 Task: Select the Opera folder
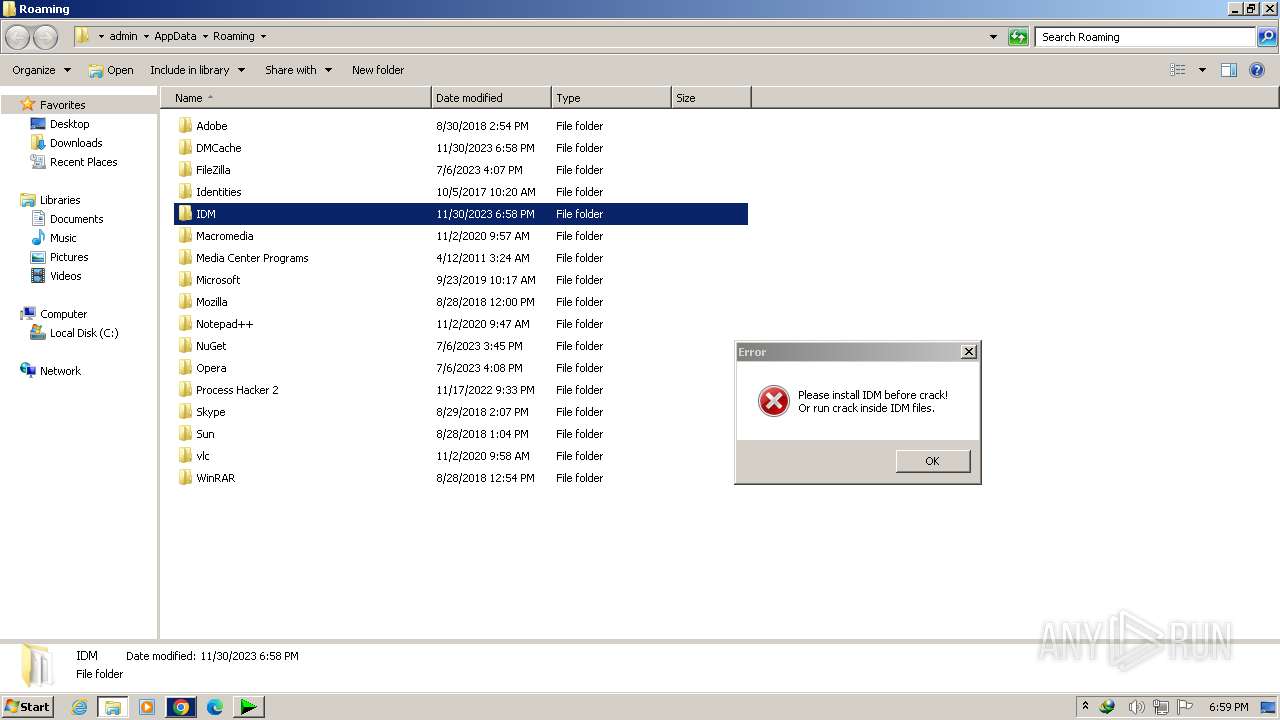[460, 368]
